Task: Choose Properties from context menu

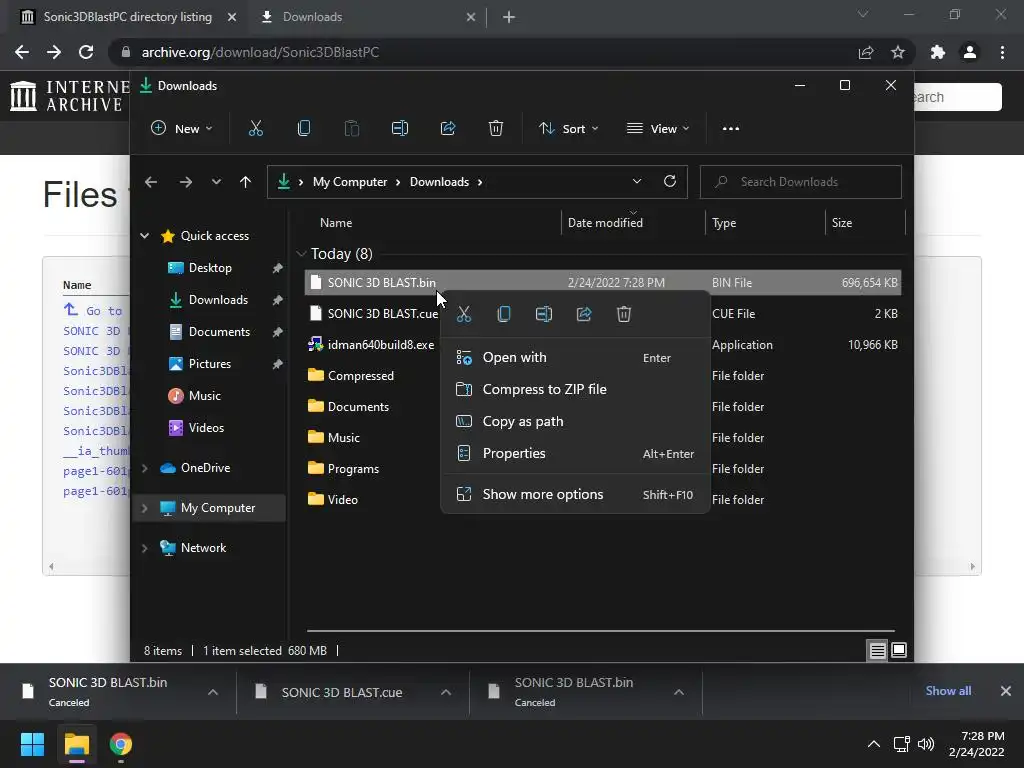Action: [575, 453]
